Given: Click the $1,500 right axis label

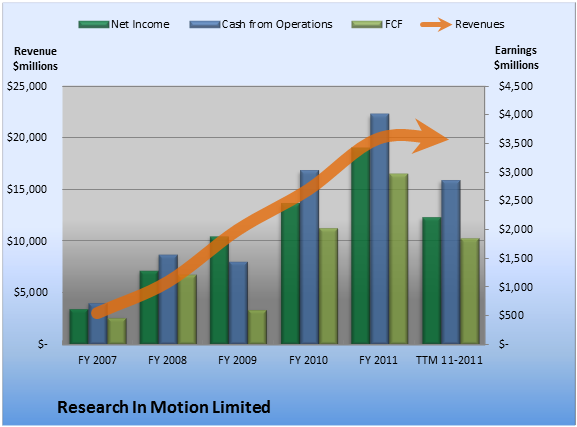Looking at the screenshot, I should pyautogui.click(x=516, y=258).
